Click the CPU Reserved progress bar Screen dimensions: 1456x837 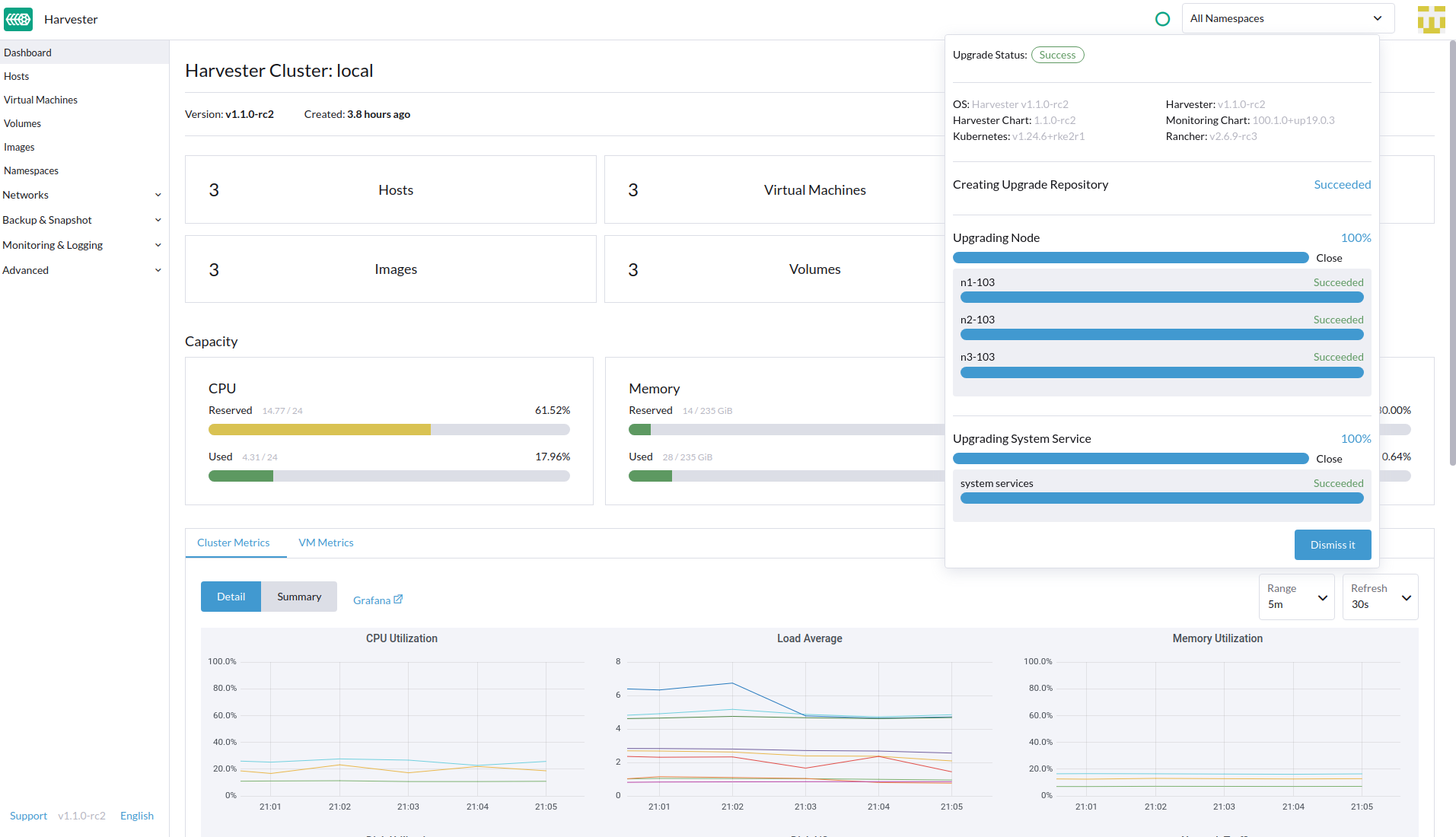389,430
